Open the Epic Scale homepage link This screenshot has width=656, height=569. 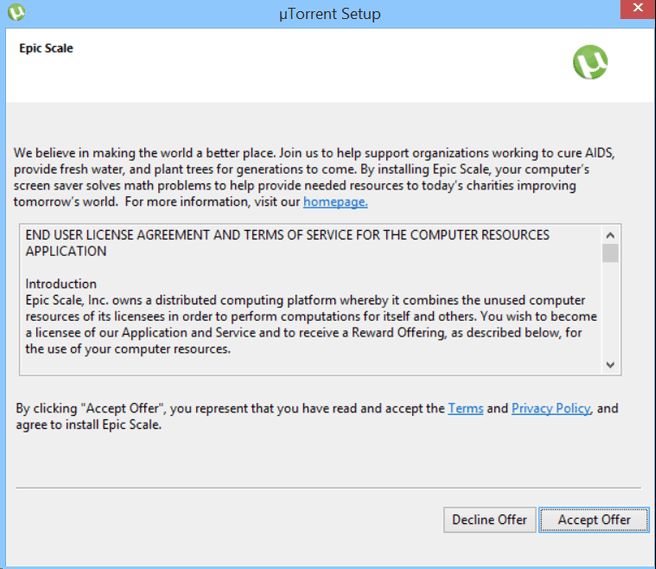335,202
